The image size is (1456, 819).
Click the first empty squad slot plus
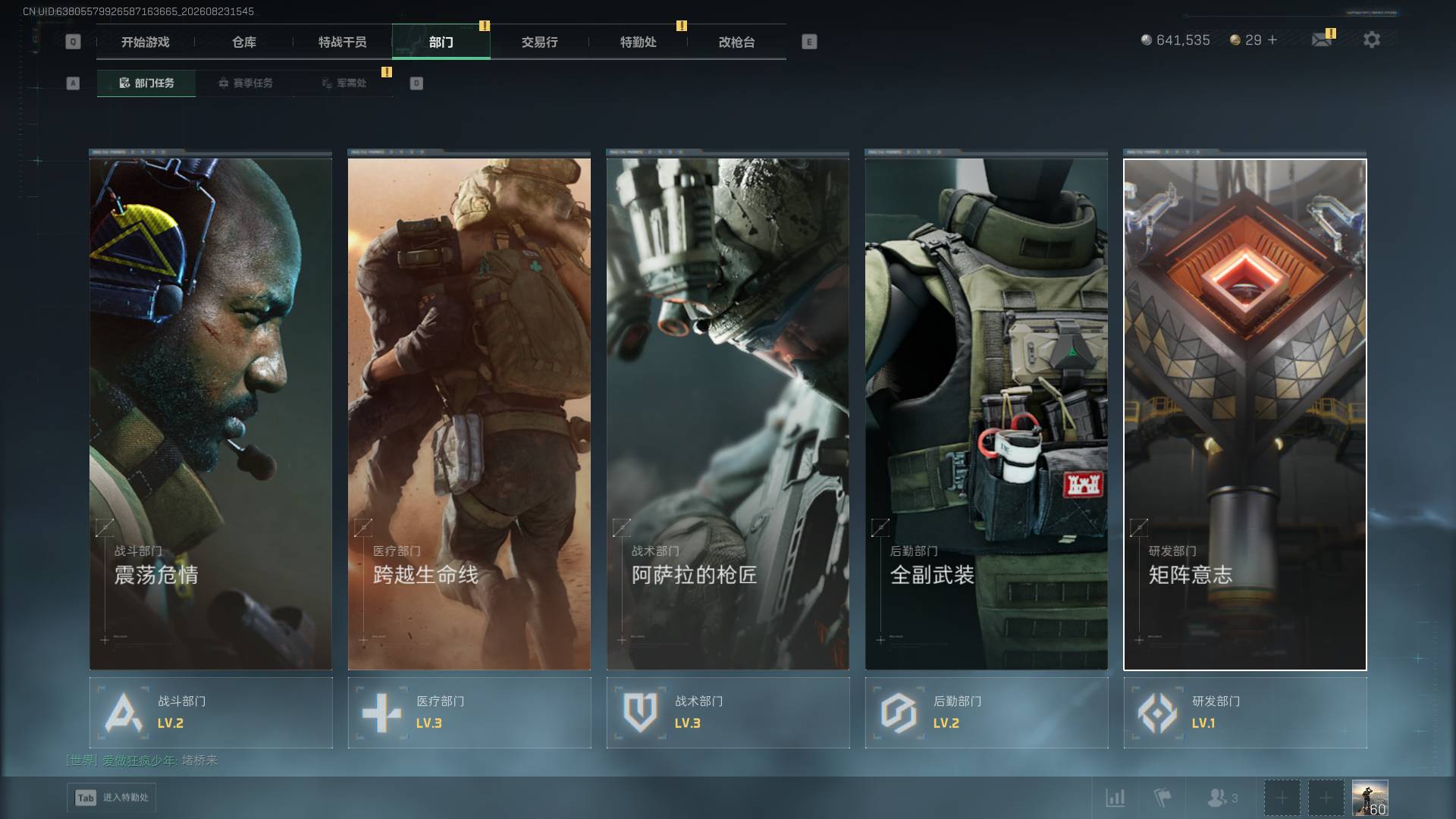click(1282, 798)
